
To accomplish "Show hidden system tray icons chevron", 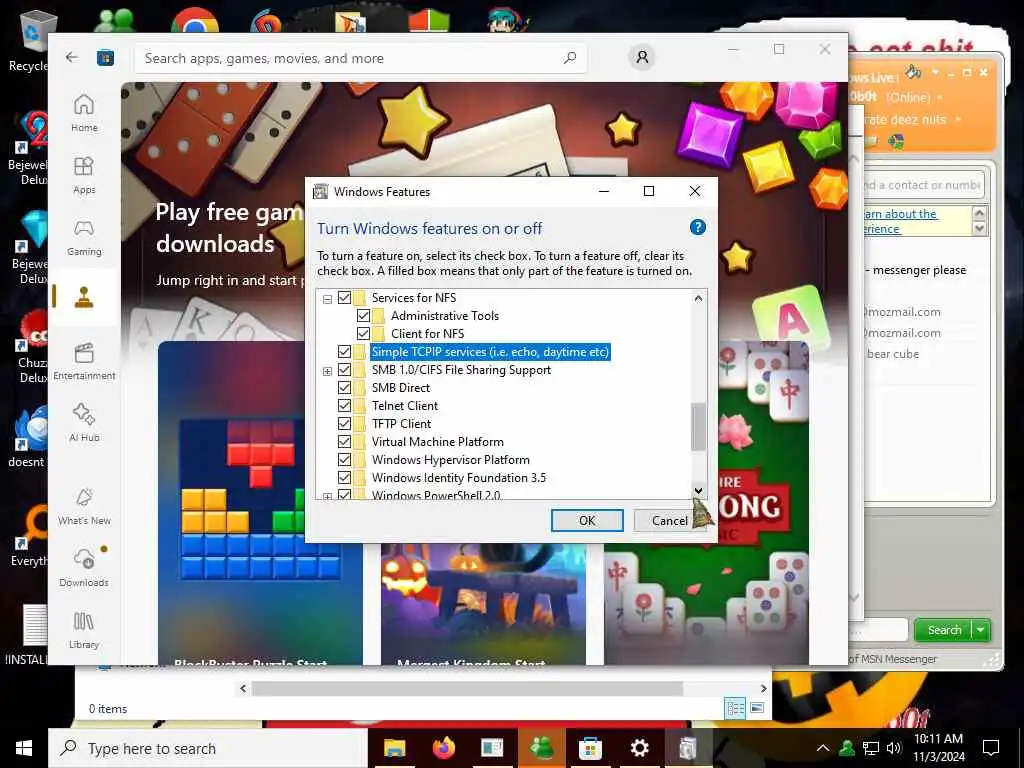I will pyautogui.click(x=823, y=748).
